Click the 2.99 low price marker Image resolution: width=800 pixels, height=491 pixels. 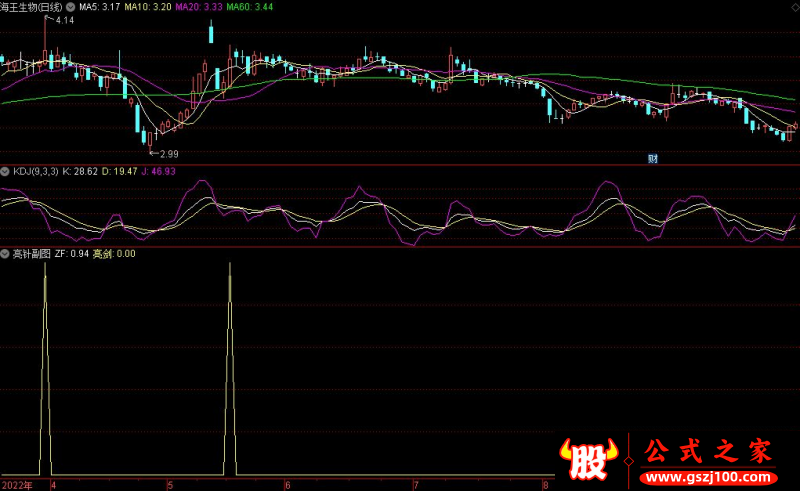(168, 153)
